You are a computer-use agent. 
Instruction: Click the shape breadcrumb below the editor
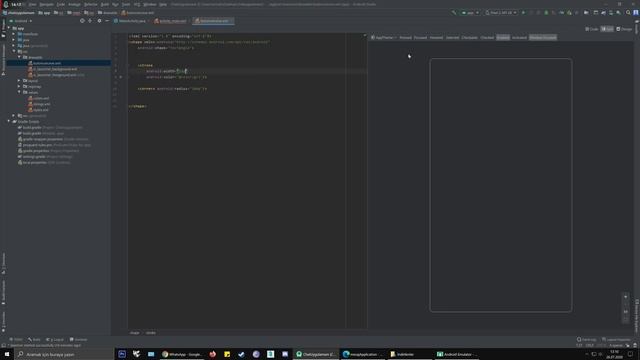click(134, 333)
